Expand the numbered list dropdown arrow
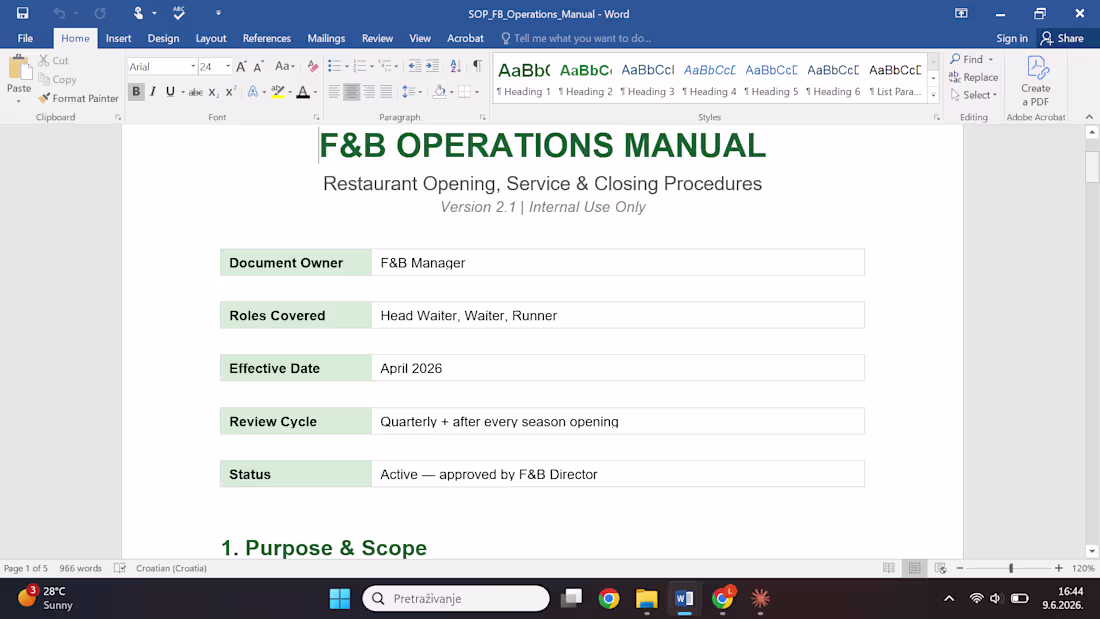1100x619 pixels. [372, 67]
